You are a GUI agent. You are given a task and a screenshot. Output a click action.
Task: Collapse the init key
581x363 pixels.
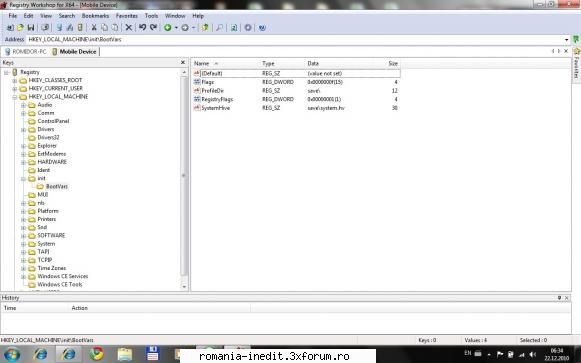click(x=23, y=178)
